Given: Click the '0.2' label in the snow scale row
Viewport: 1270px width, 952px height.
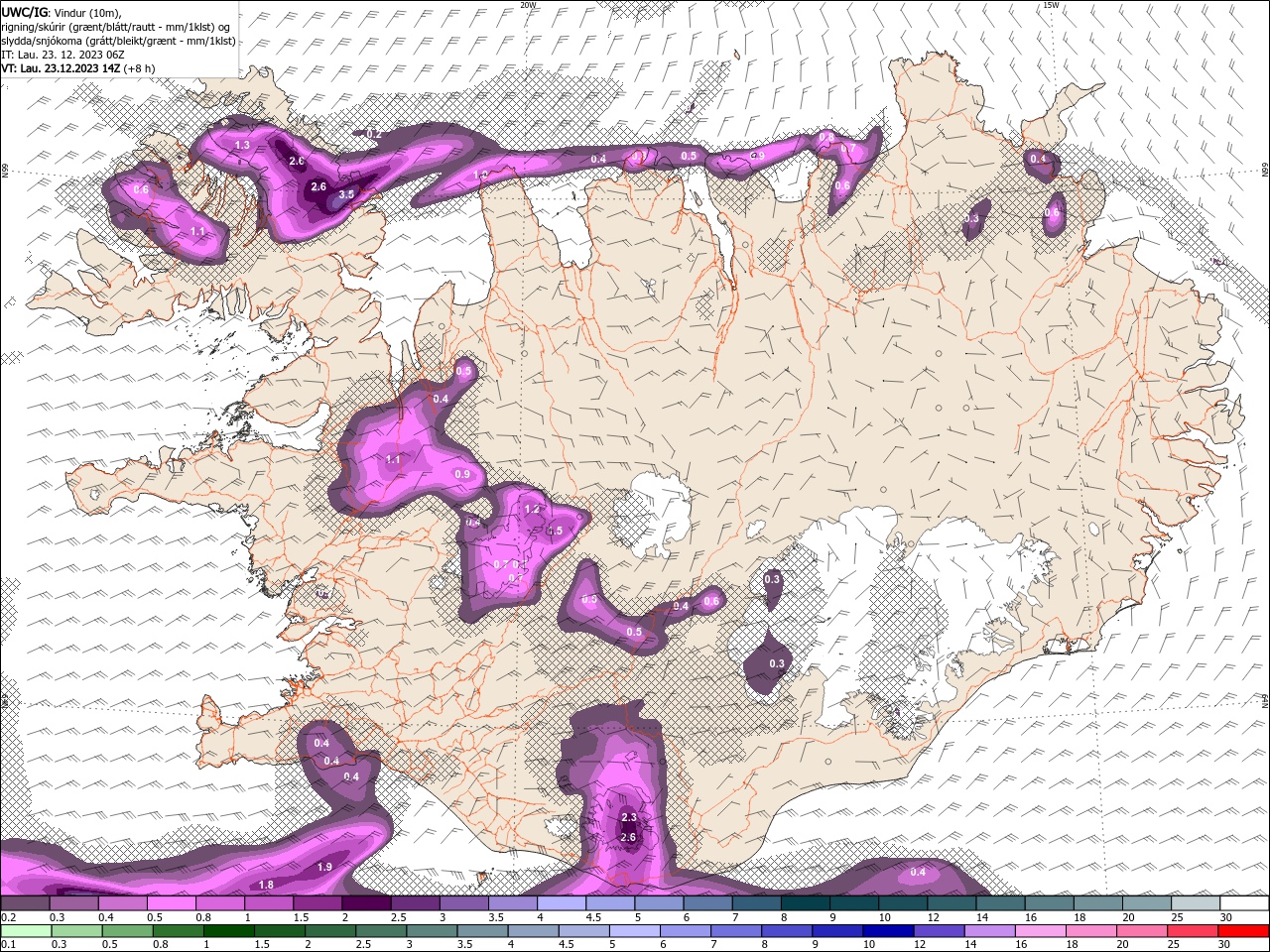Looking at the screenshot, I should coord(8,917).
